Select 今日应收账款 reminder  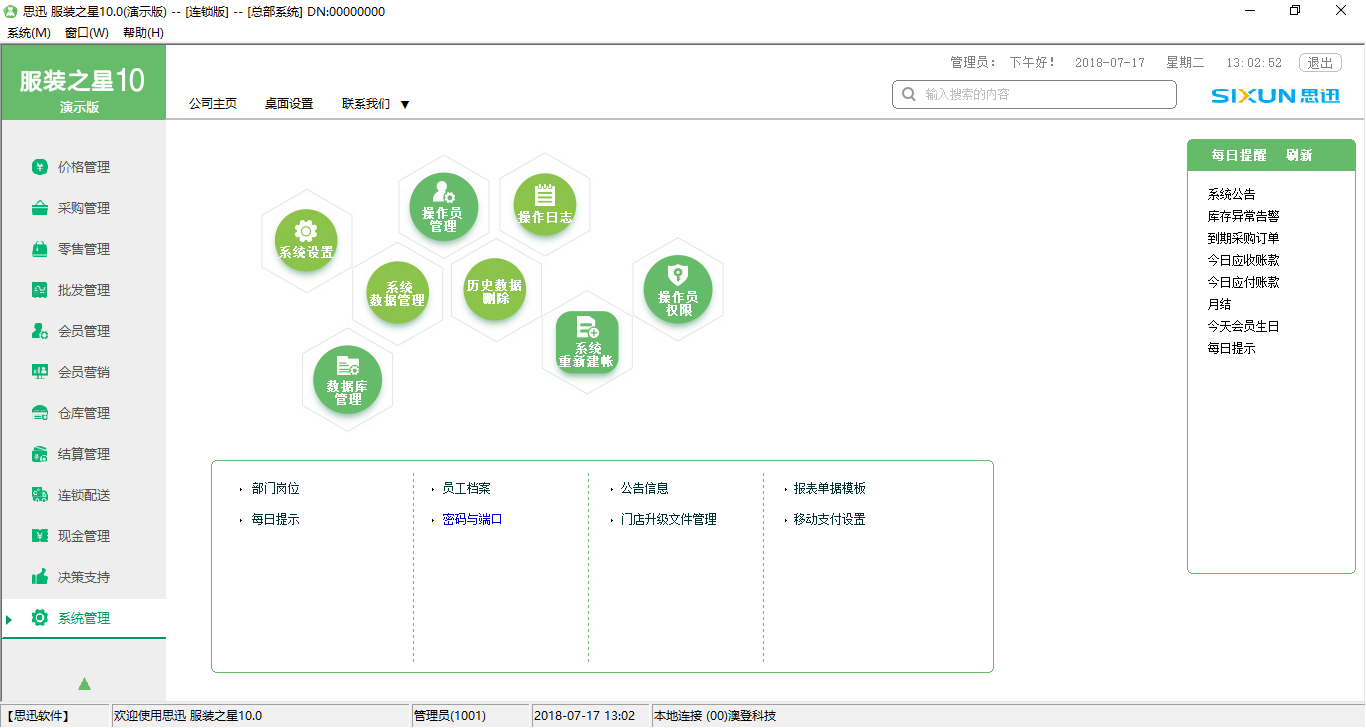click(x=1243, y=260)
